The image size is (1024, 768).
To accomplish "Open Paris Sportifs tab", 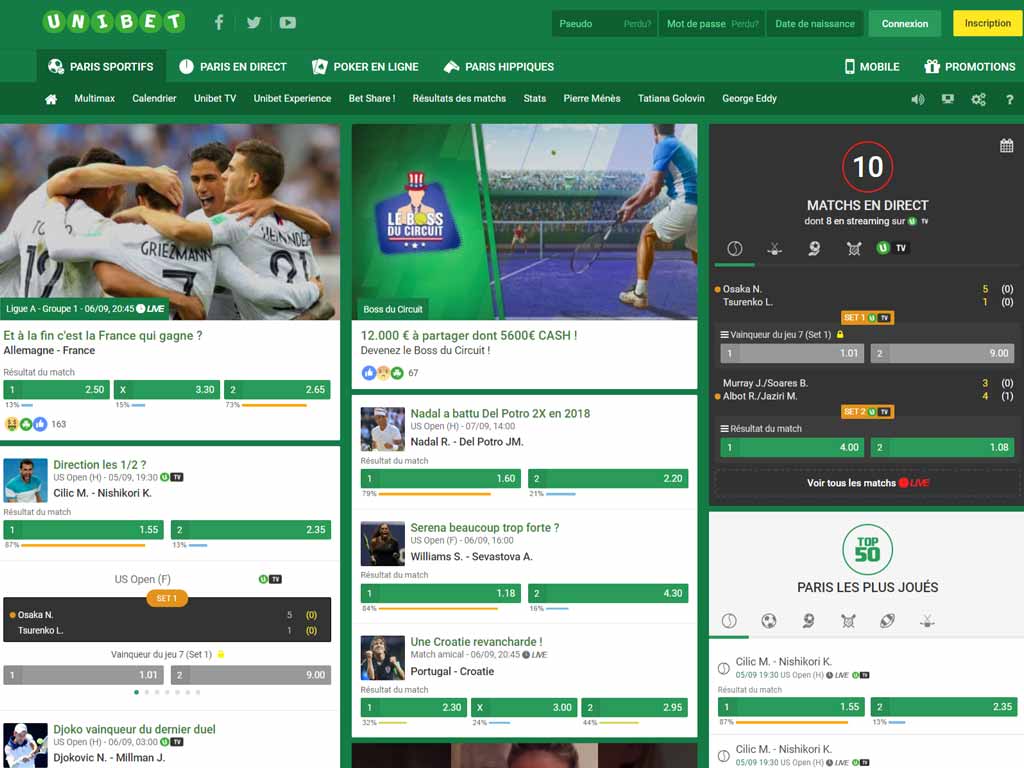I will click(101, 67).
